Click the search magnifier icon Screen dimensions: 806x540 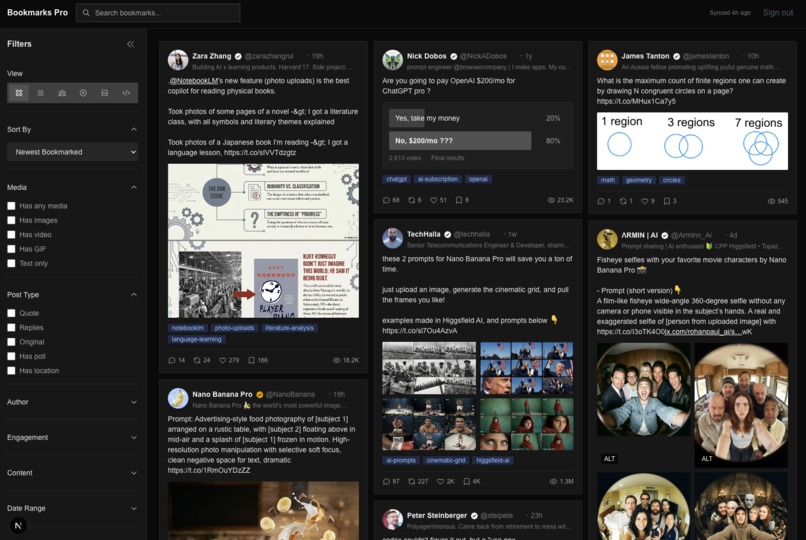86,13
